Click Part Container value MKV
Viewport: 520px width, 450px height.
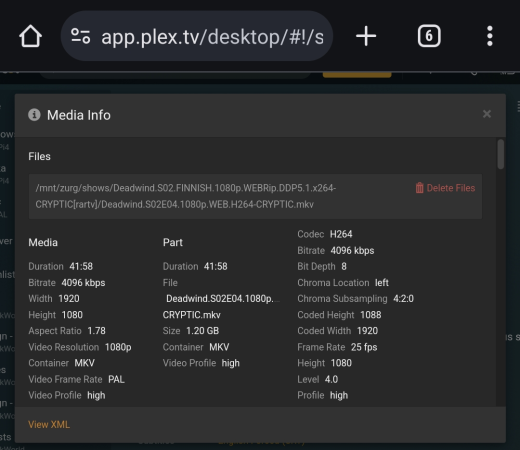point(219,347)
